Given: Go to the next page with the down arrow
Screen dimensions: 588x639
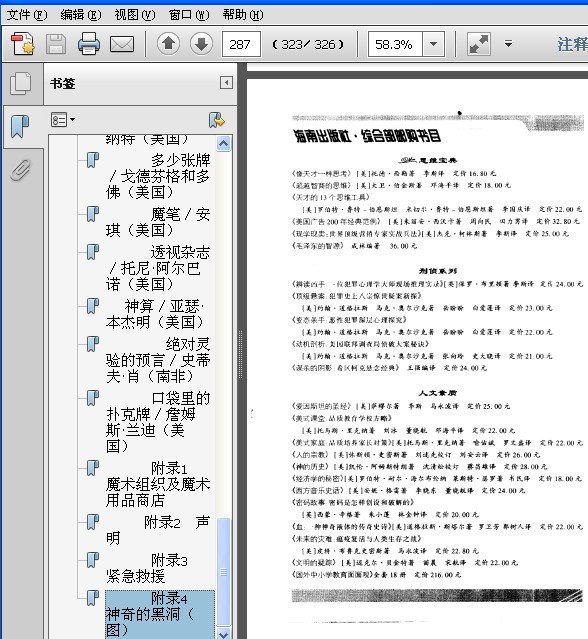Looking at the screenshot, I should (x=201, y=43).
